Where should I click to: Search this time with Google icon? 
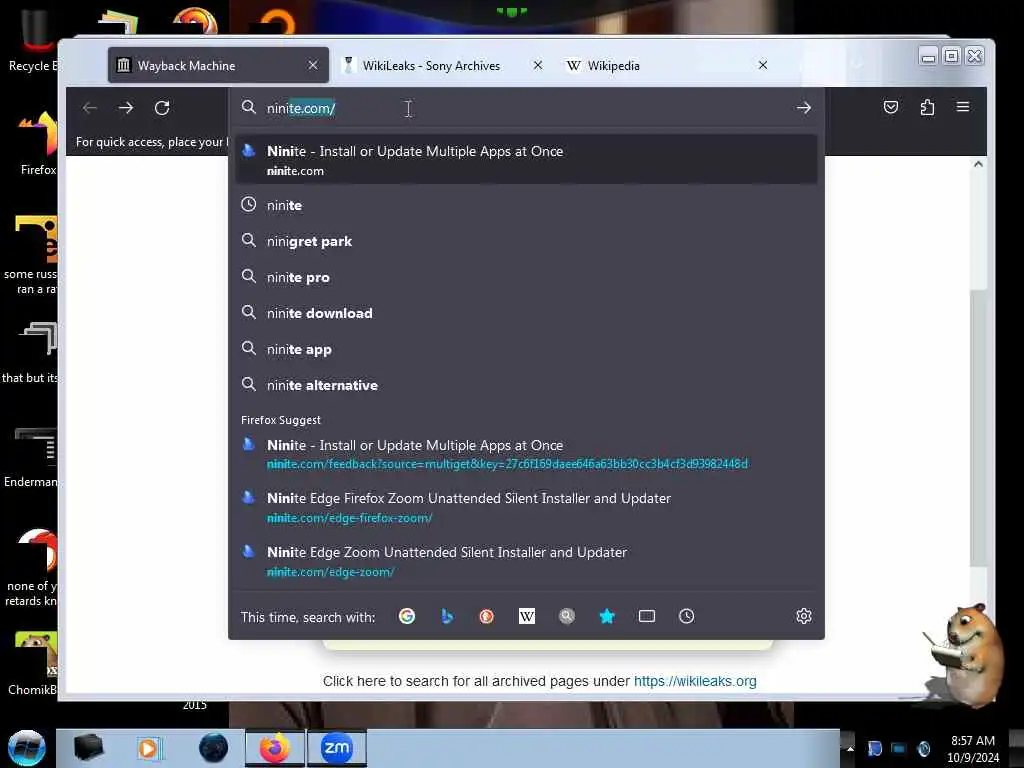point(407,616)
